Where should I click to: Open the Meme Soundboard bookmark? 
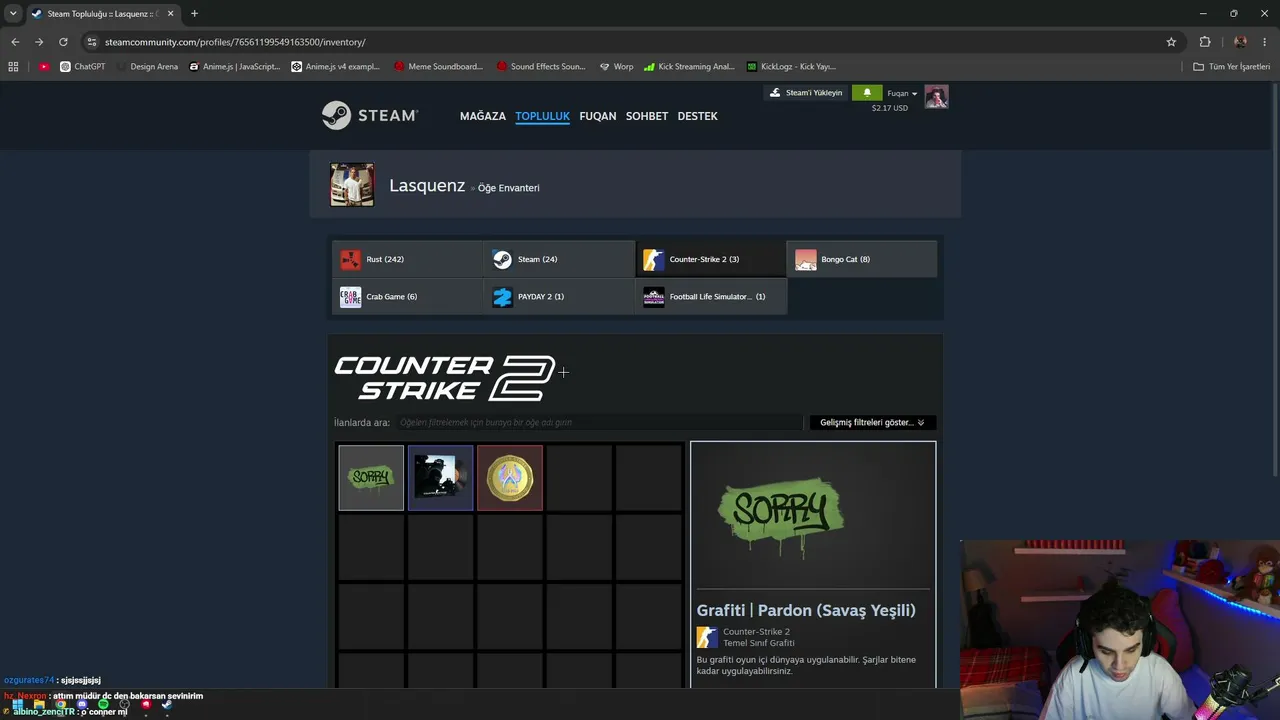click(439, 67)
